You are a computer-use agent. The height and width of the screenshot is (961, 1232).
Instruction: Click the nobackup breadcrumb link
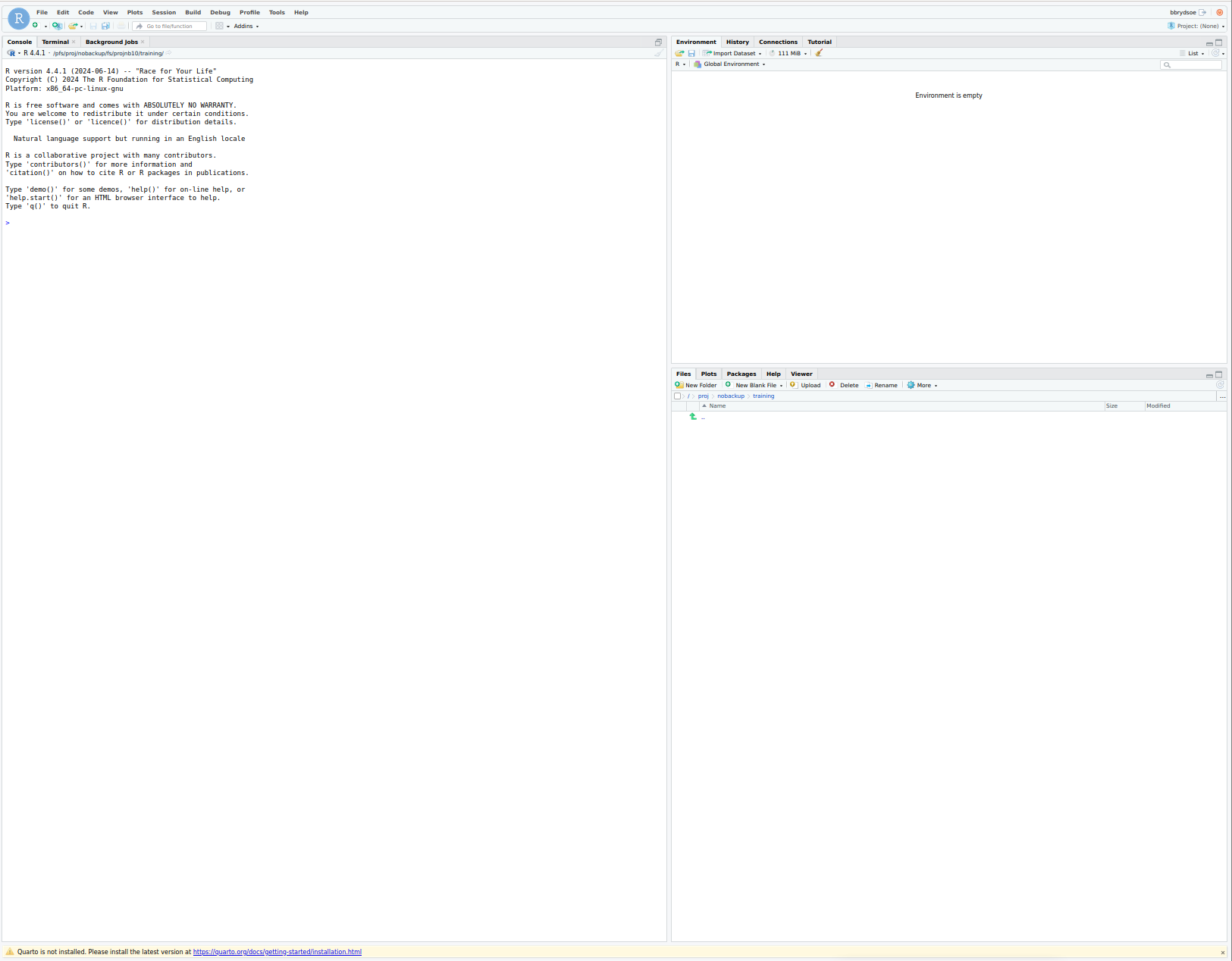tap(731, 396)
